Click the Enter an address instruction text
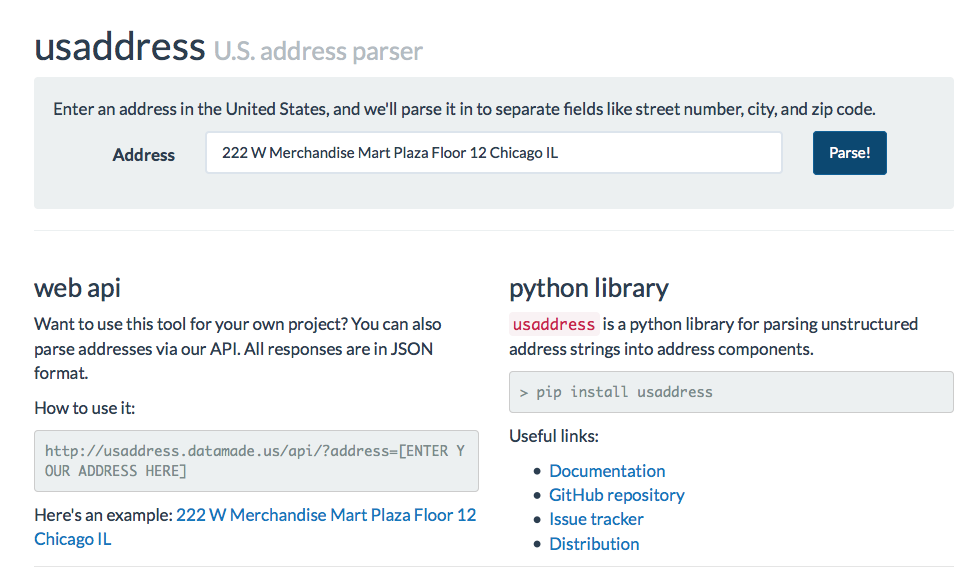This screenshot has height=577, width=970. coord(464,109)
